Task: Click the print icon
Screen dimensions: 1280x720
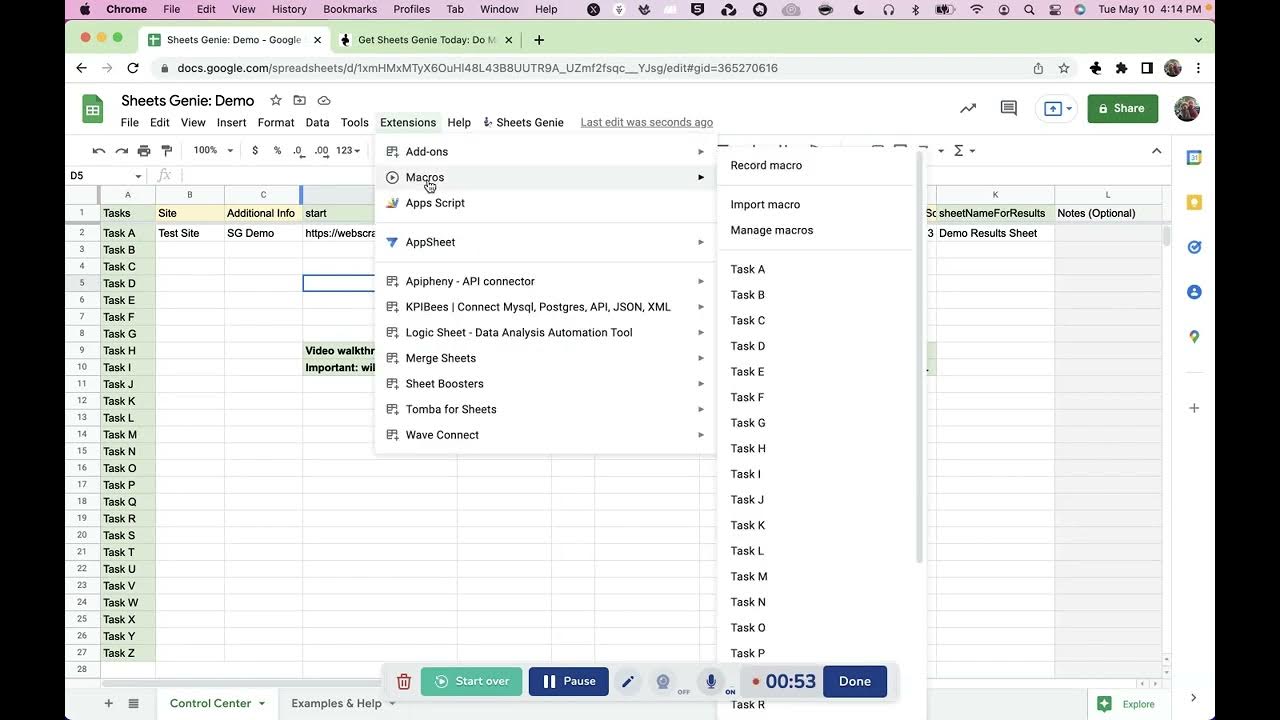Action: pos(144,151)
